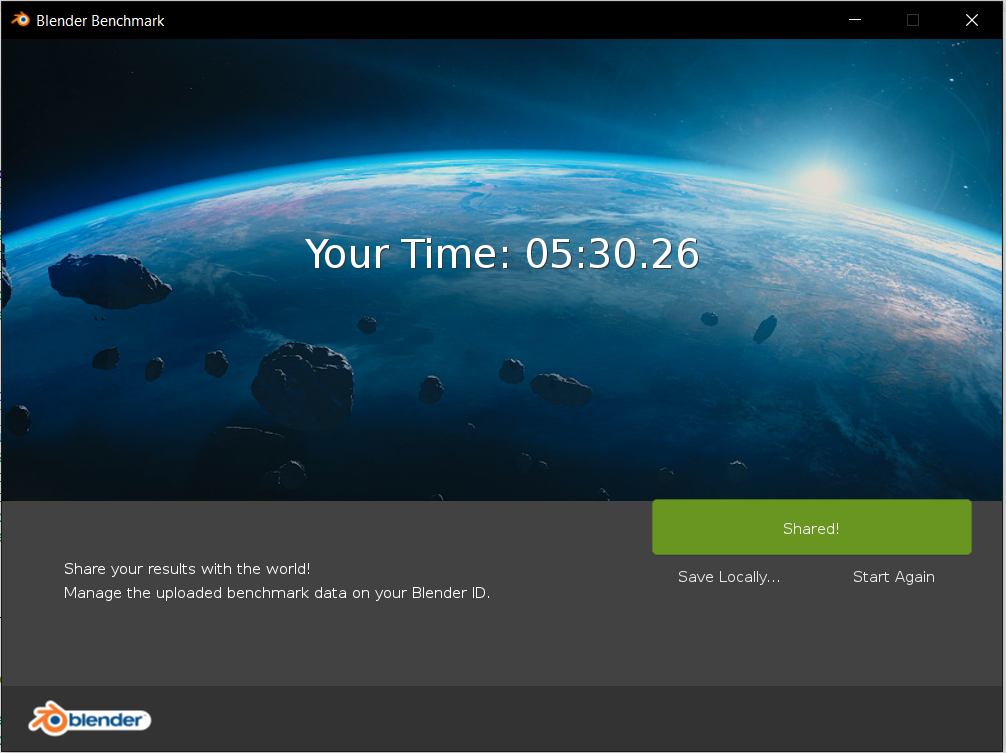Click the Blender logo in footer
Screen dimensions: 1006x753
[89, 719]
